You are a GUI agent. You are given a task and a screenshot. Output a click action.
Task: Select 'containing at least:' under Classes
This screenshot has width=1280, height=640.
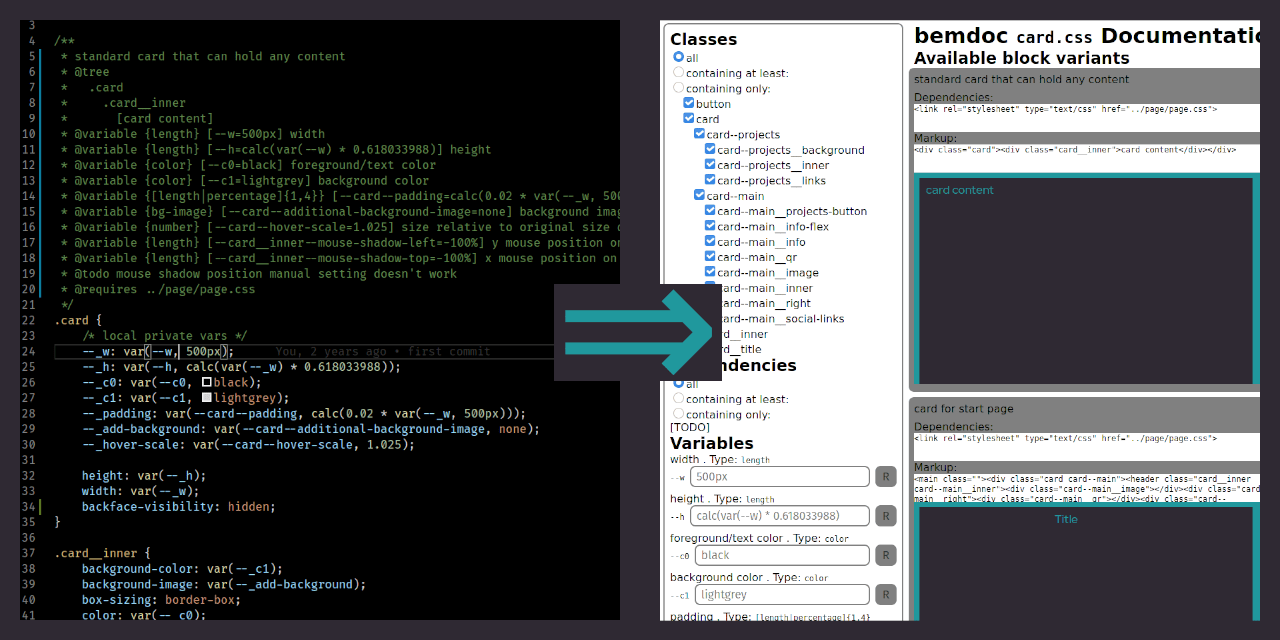[x=679, y=72]
